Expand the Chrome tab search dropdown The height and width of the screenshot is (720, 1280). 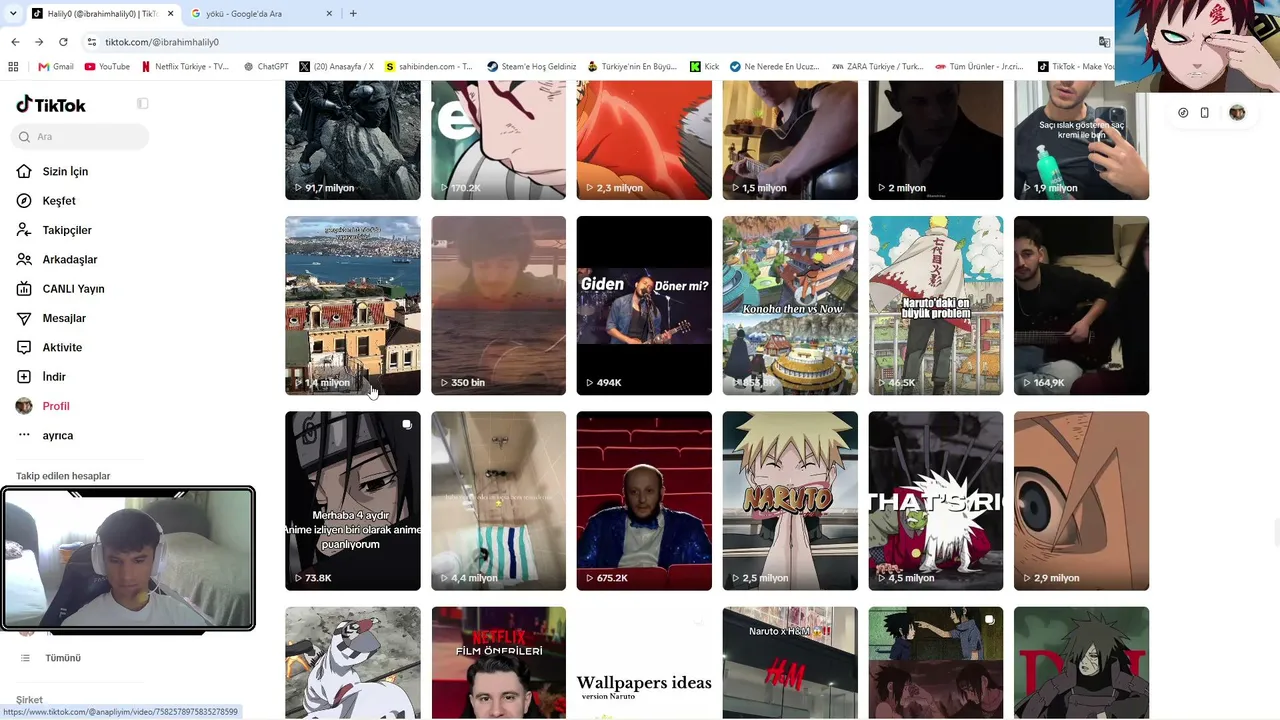click(x=12, y=14)
